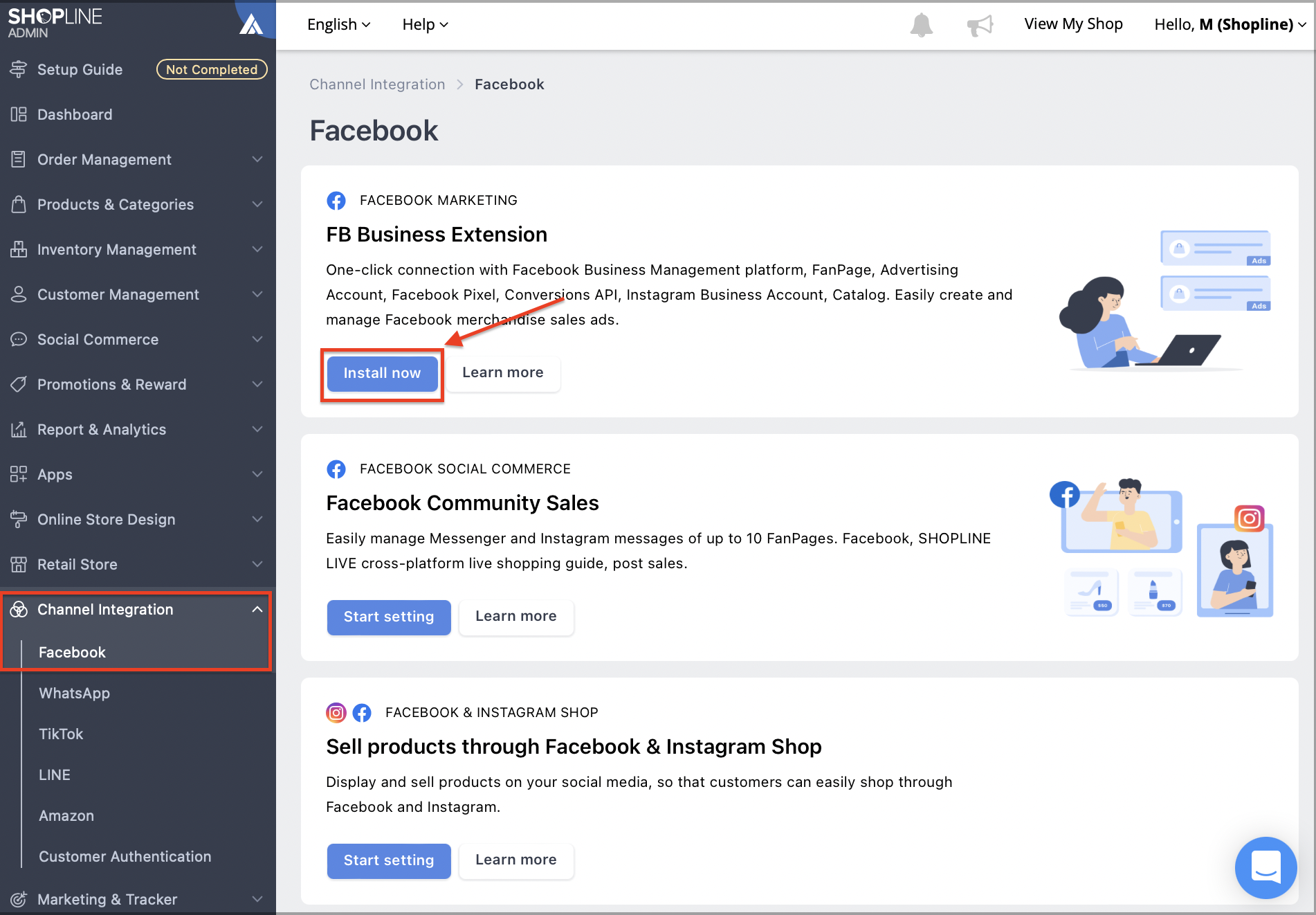
Task: Expand Customer Management chevron
Action: (257, 294)
